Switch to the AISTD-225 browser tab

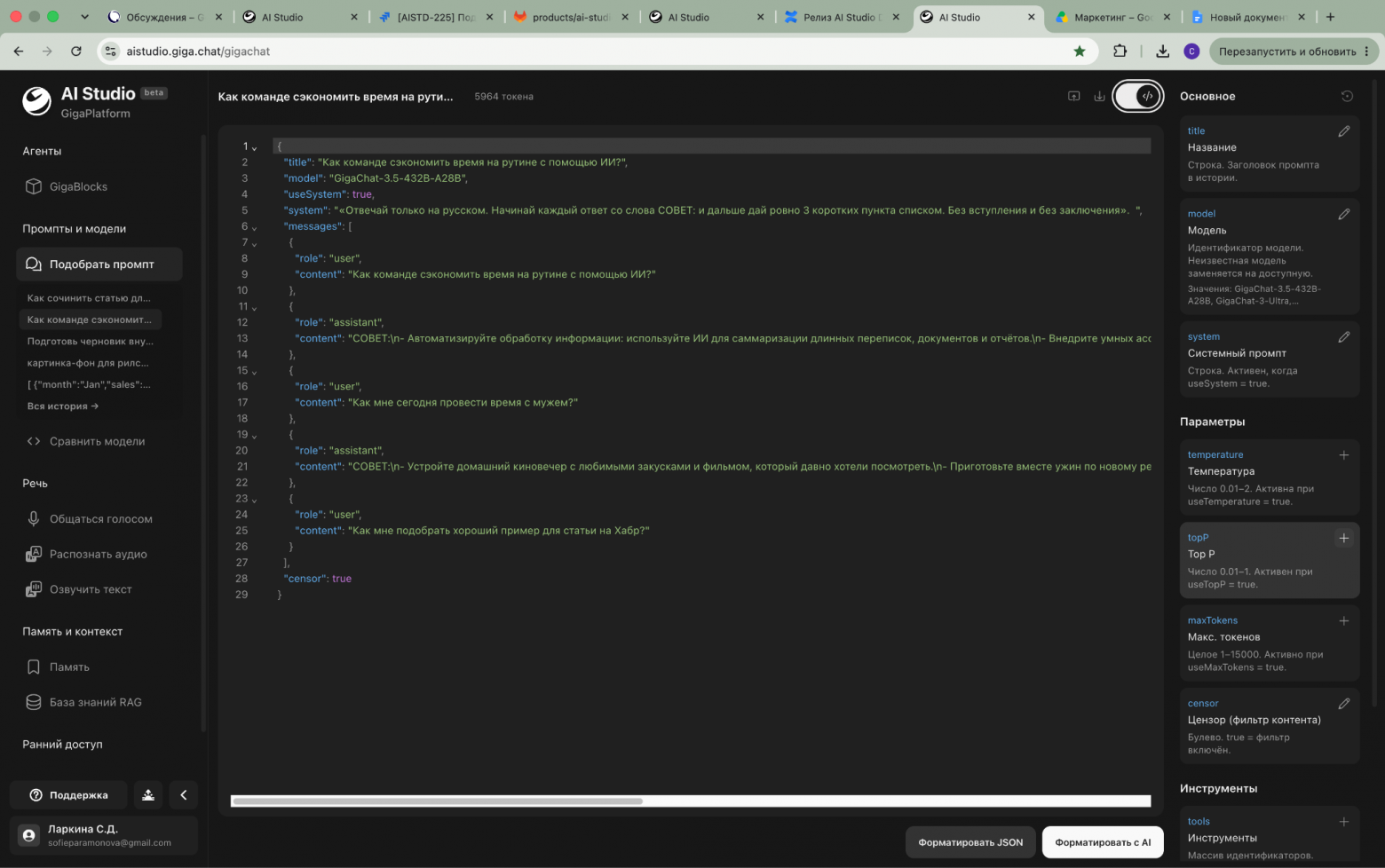435,17
